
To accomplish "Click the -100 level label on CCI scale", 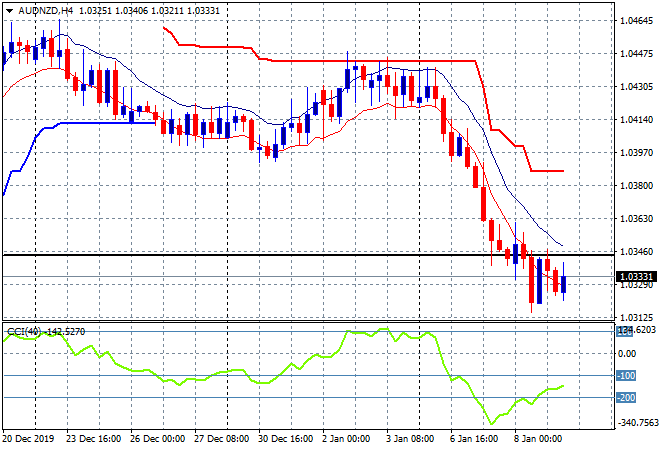I will pyautogui.click(x=626, y=376).
